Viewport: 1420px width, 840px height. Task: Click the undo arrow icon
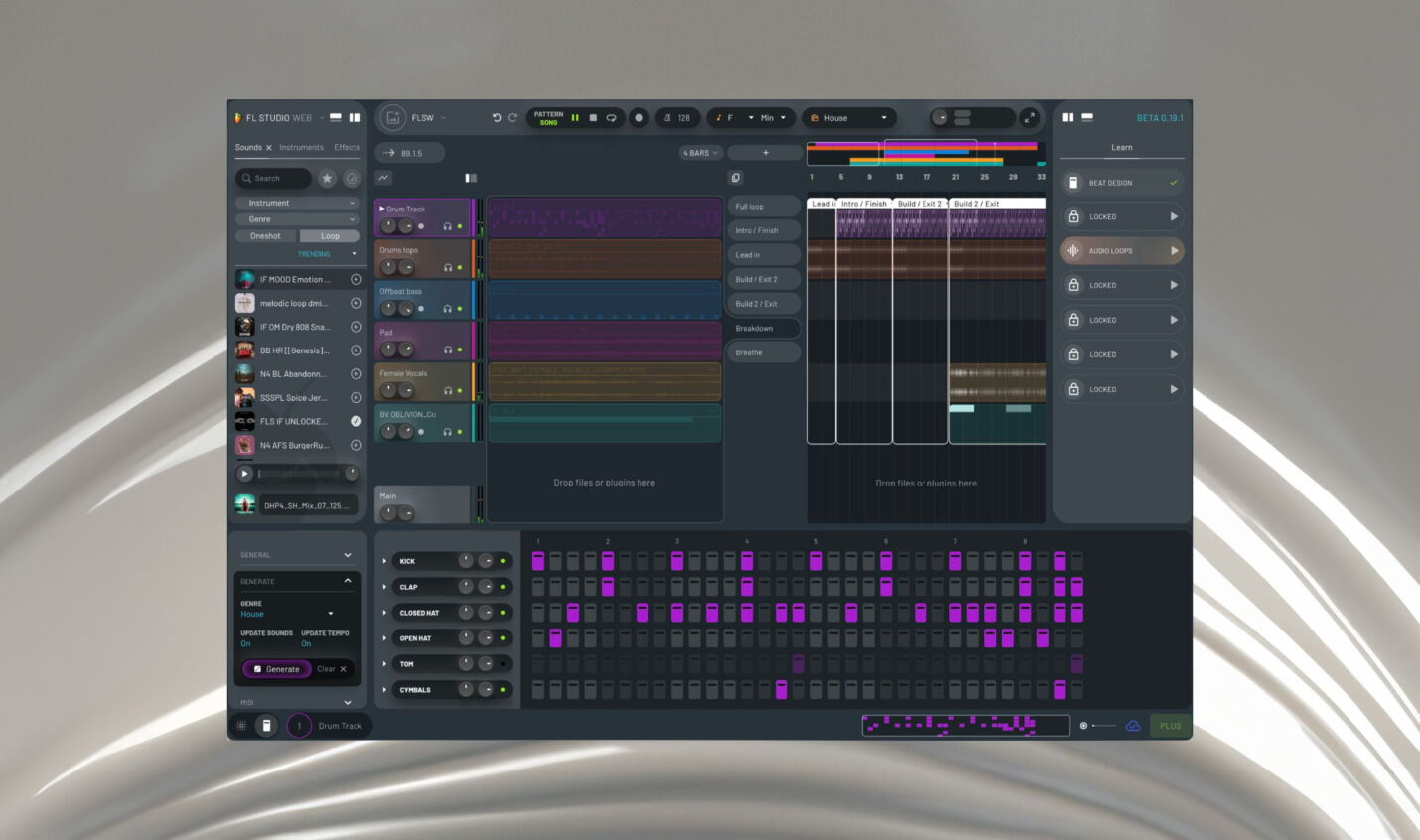pyautogui.click(x=497, y=117)
